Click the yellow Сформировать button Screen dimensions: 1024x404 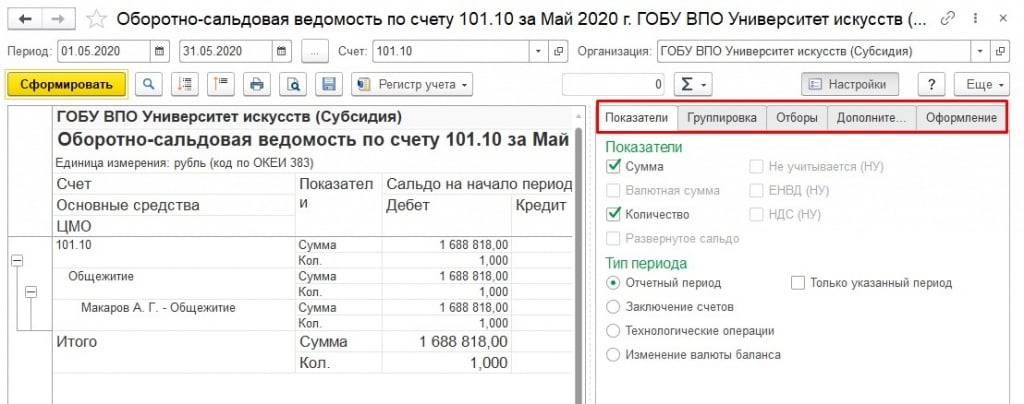click(x=66, y=84)
